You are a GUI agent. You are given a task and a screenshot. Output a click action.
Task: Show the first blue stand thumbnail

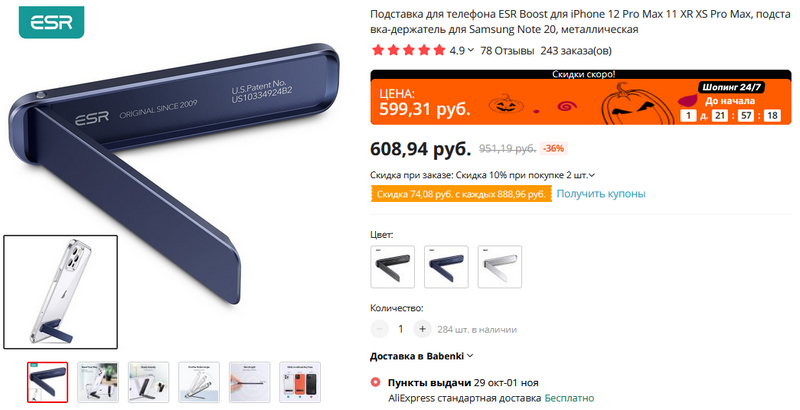click(x=47, y=382)
